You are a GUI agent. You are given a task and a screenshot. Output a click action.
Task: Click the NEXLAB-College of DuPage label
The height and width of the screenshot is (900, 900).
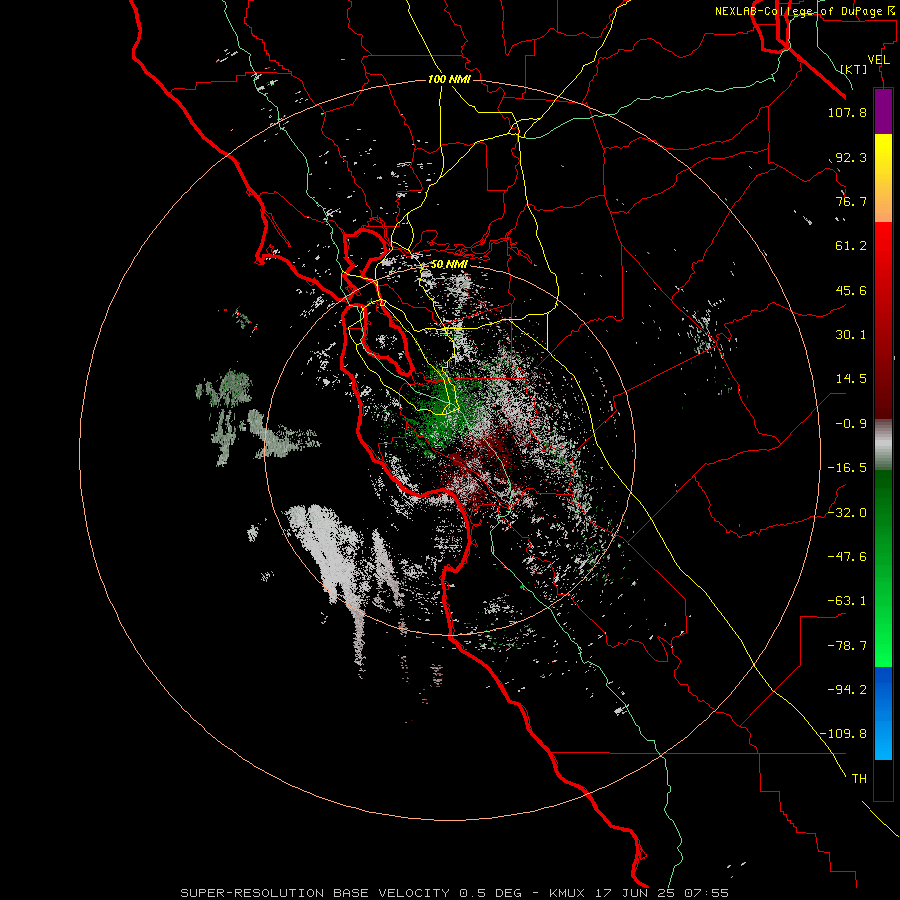pyautogui.click(x=804, y=11)
